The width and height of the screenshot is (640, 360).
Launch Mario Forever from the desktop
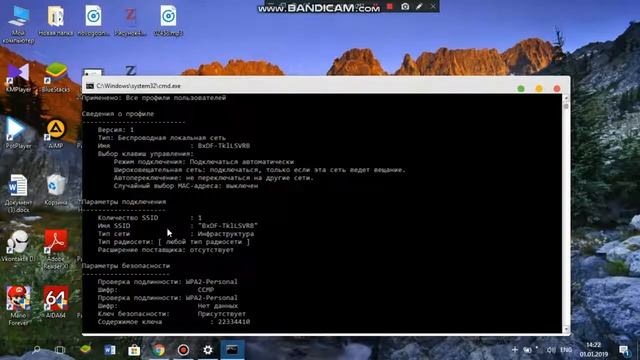[18, 305]
